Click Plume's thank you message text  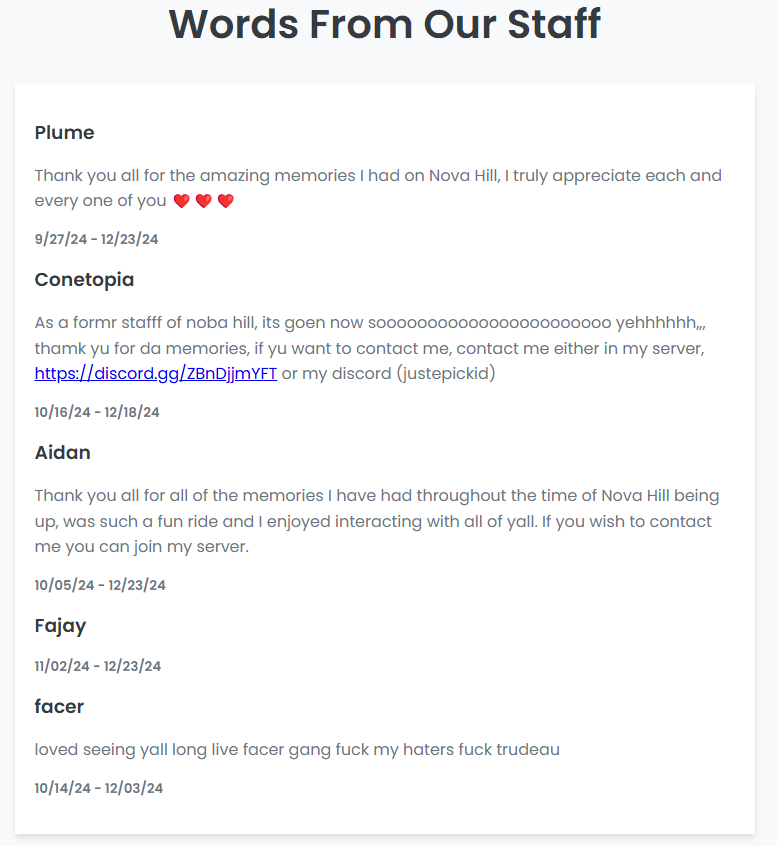377,176
